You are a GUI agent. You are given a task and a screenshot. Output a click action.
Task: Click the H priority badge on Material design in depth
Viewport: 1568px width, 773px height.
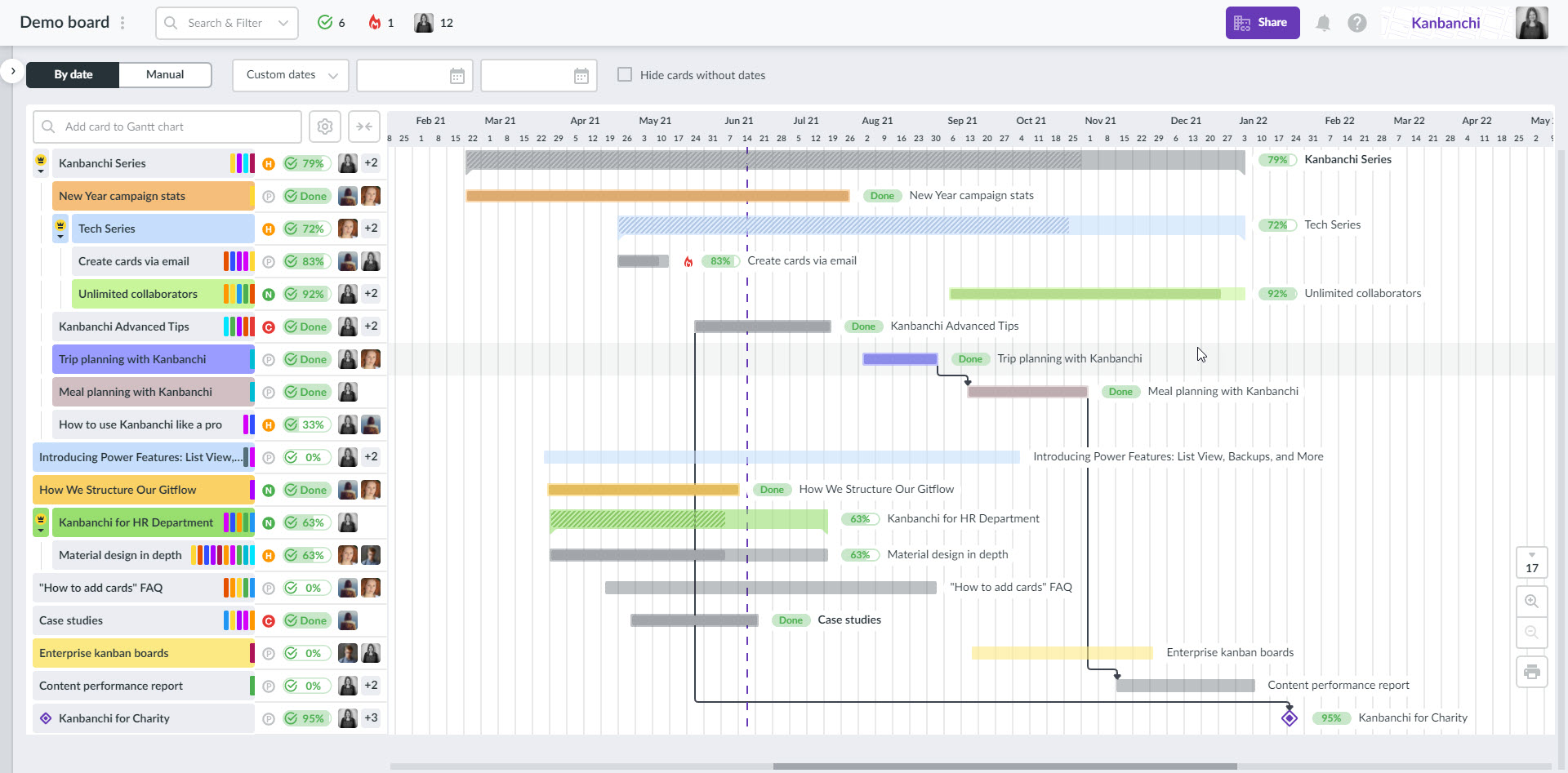click(x=269, y=555)
